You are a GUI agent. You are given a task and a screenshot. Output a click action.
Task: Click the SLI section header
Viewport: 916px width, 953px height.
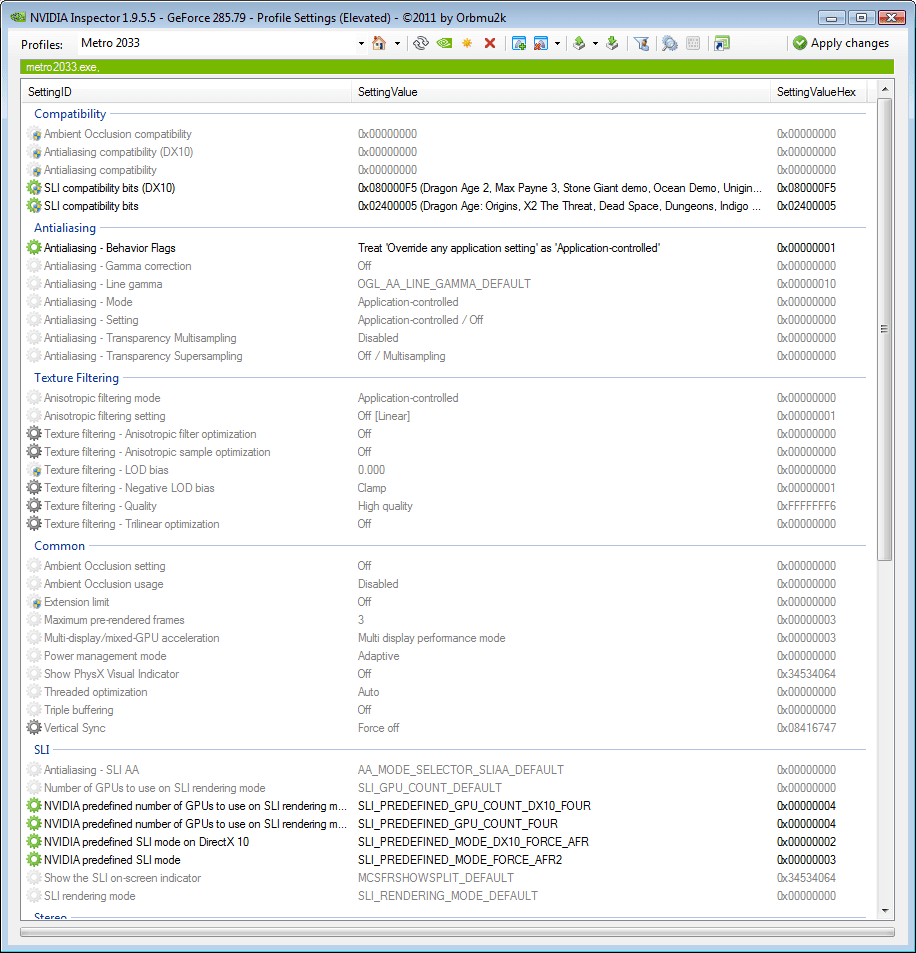[x=41, y=750]
